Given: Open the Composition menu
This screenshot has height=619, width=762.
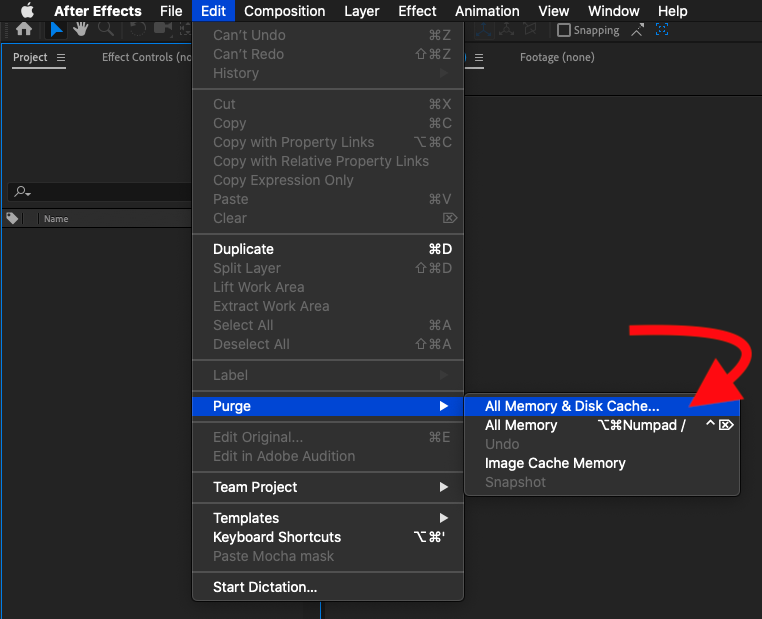Looking at the screenshot, I should click(285, 11).
